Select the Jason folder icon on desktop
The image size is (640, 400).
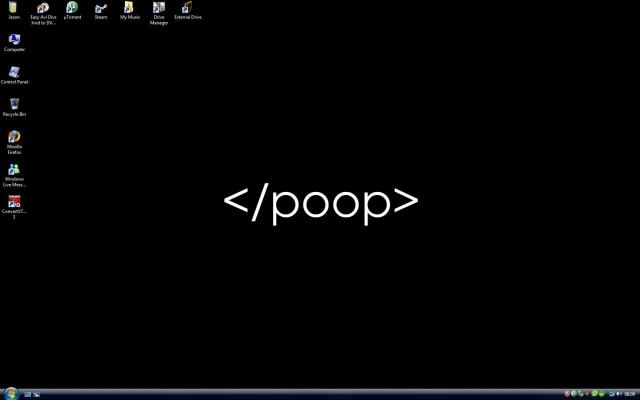coord(14,11)
